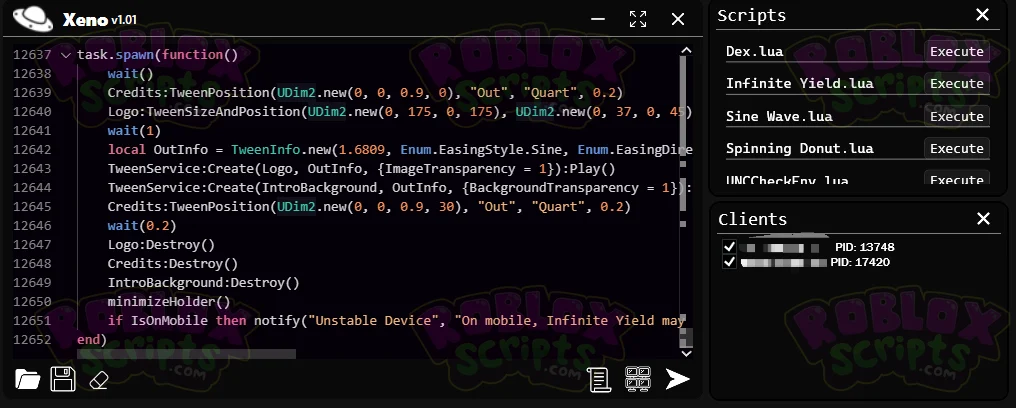Place cursor on the IntroBackground:Destroy() line
Viewport: 1016px width, 408px height.
coord(203,283)
